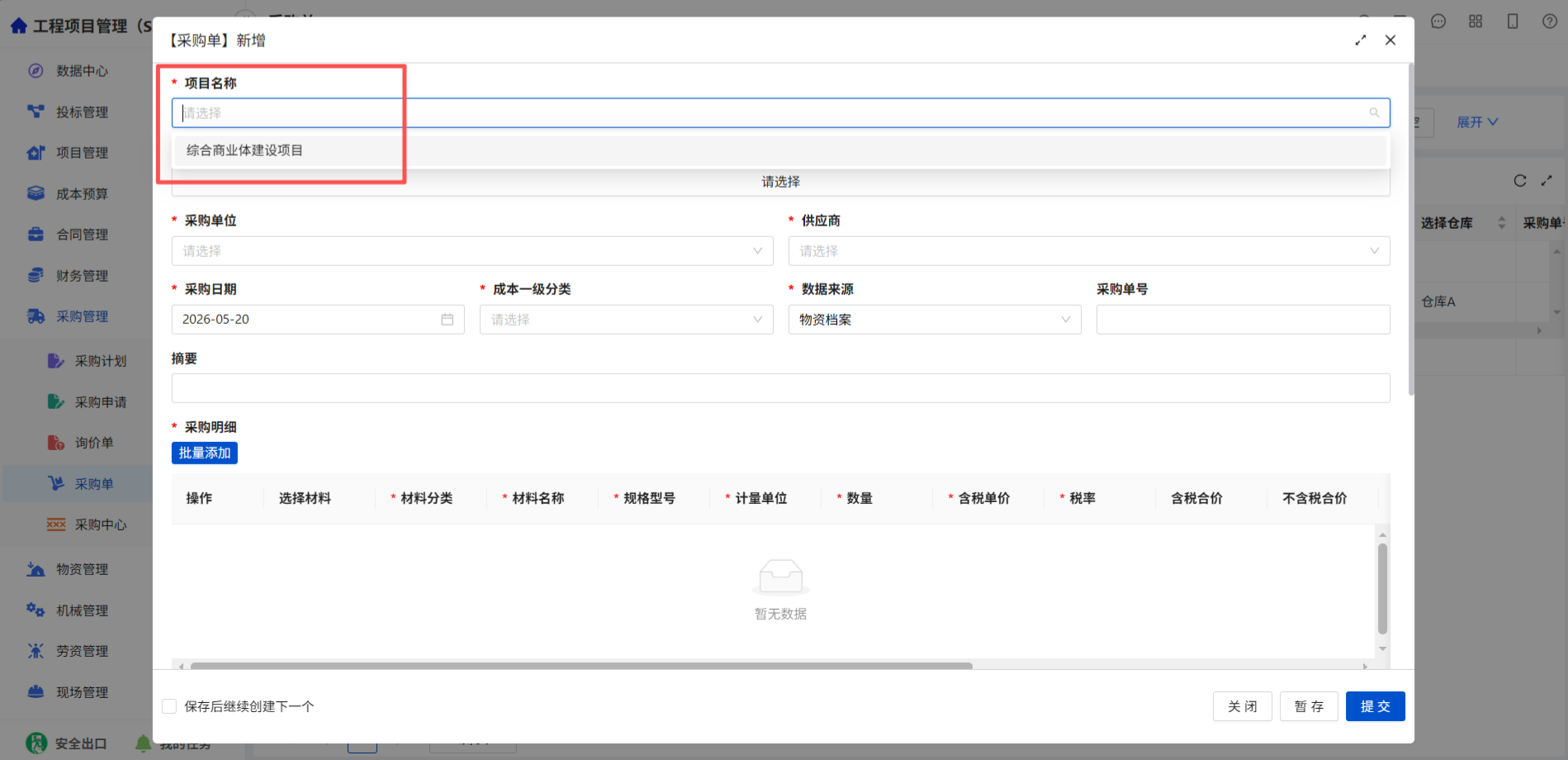The height and width of the screenshot is (760, 1568).
Task: Click the 我的任务 bell icon
Action: [x=143, y=743]
